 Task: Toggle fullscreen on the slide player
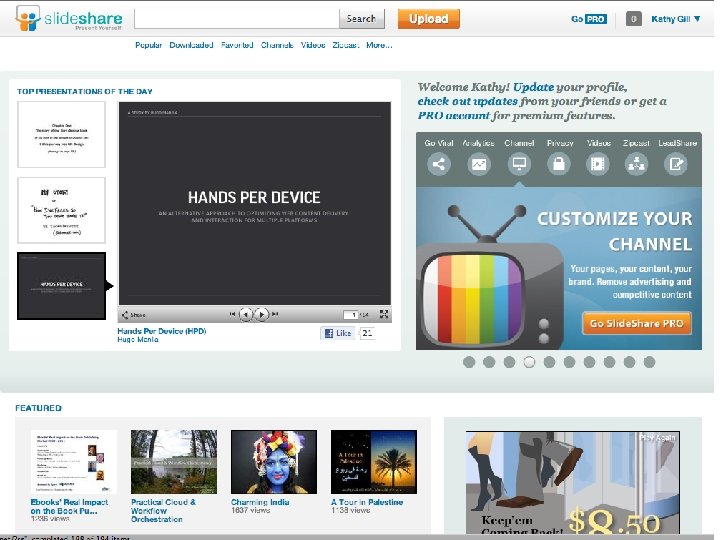coord(384,314)
